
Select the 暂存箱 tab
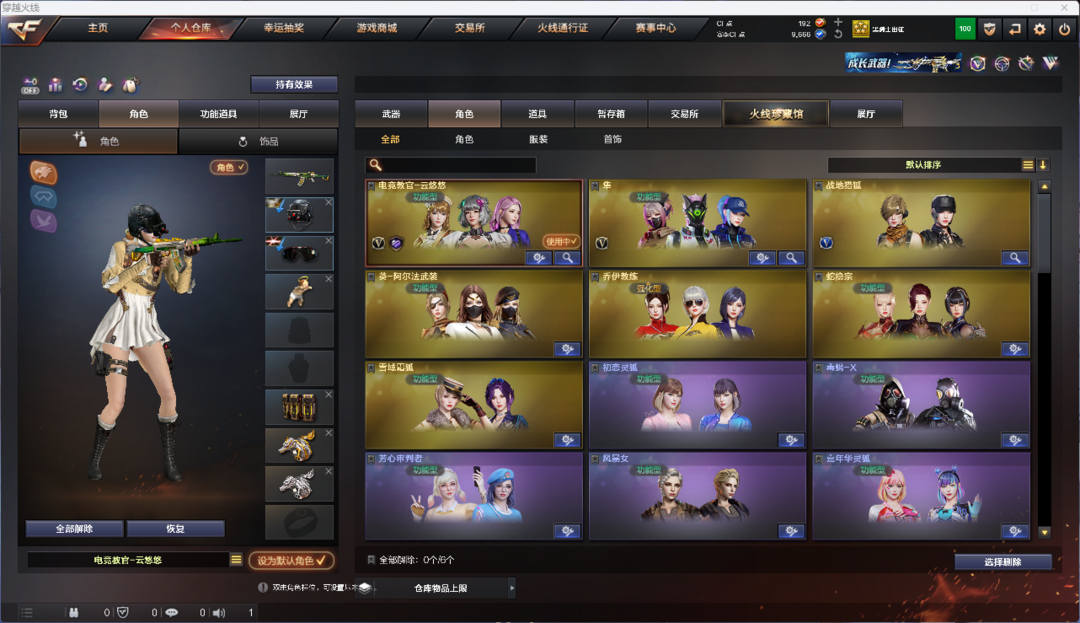[x=611, y=114]
